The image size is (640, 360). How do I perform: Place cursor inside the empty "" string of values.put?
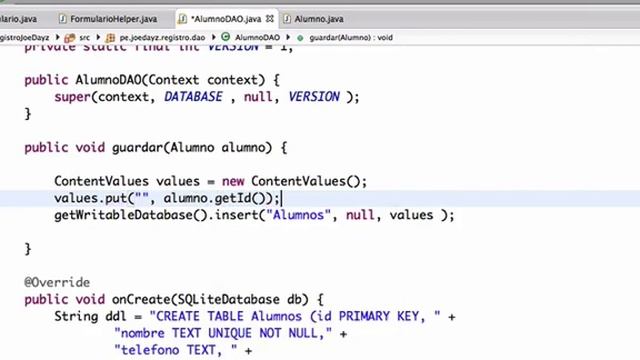coord(142,198)
